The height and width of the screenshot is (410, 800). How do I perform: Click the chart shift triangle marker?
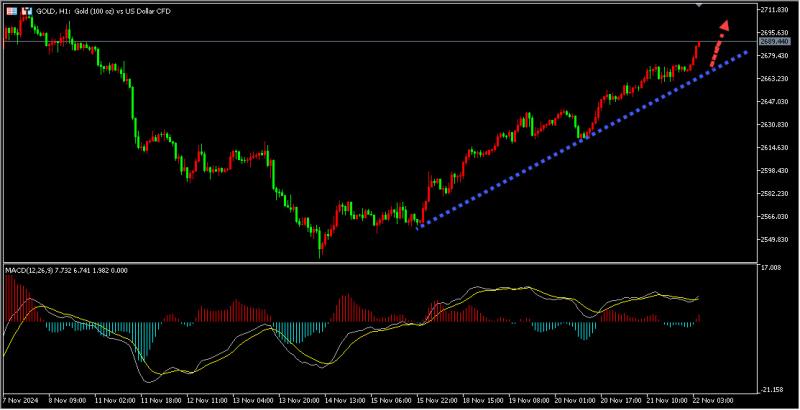coord(699,5)
